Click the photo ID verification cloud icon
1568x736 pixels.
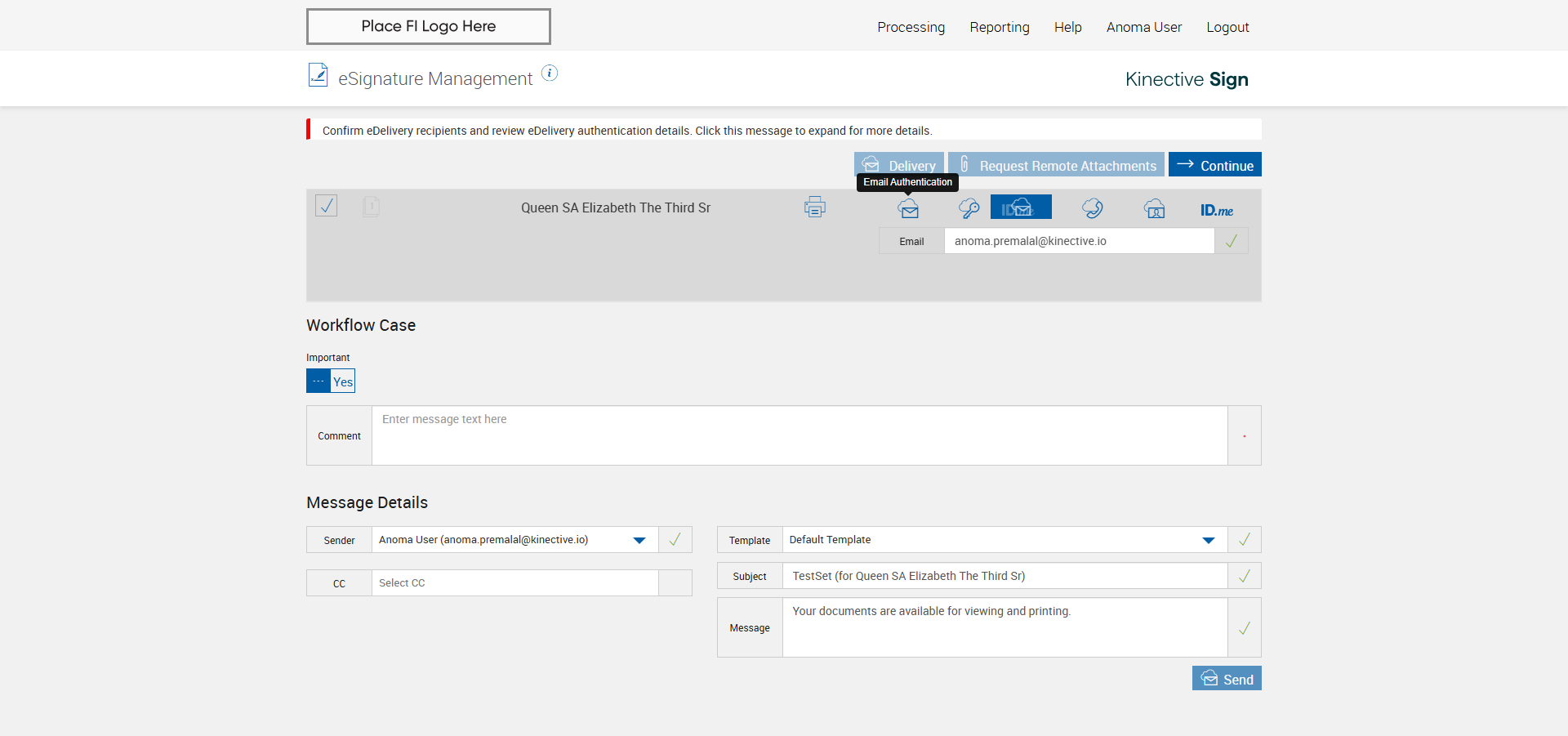coord(1154,209)
